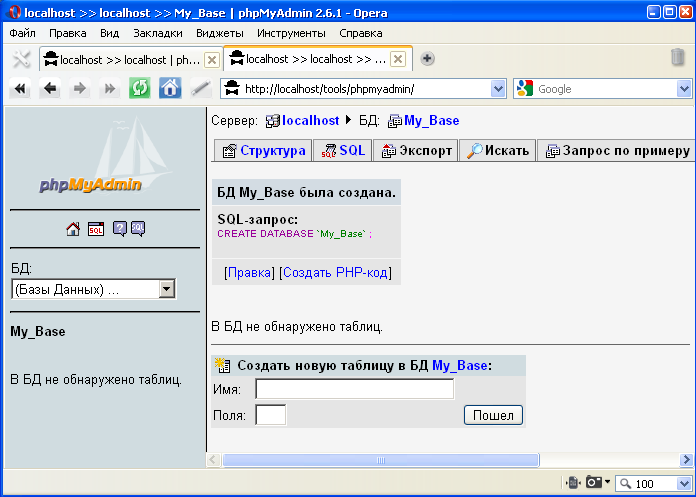The height and width of the screenshot is (497, 696).
Task: Click the Пошел button
Action: pyautogui.click(x=493, y=415)
